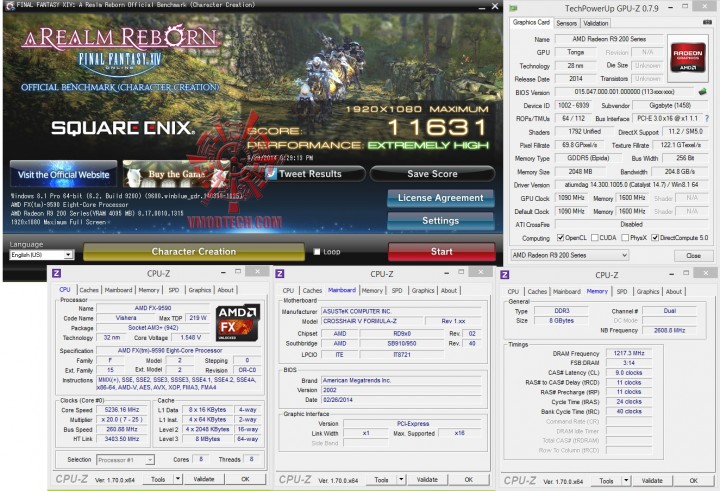Open the benchmark Settings button
Viewport: 720px width, 491px height.
440,220
